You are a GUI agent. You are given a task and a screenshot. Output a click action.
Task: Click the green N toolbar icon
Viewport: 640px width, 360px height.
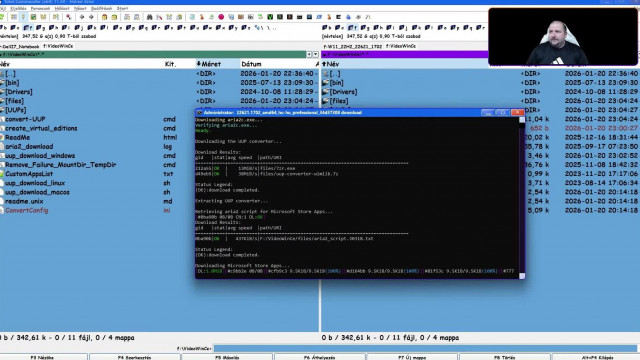(x=270, y=17)
